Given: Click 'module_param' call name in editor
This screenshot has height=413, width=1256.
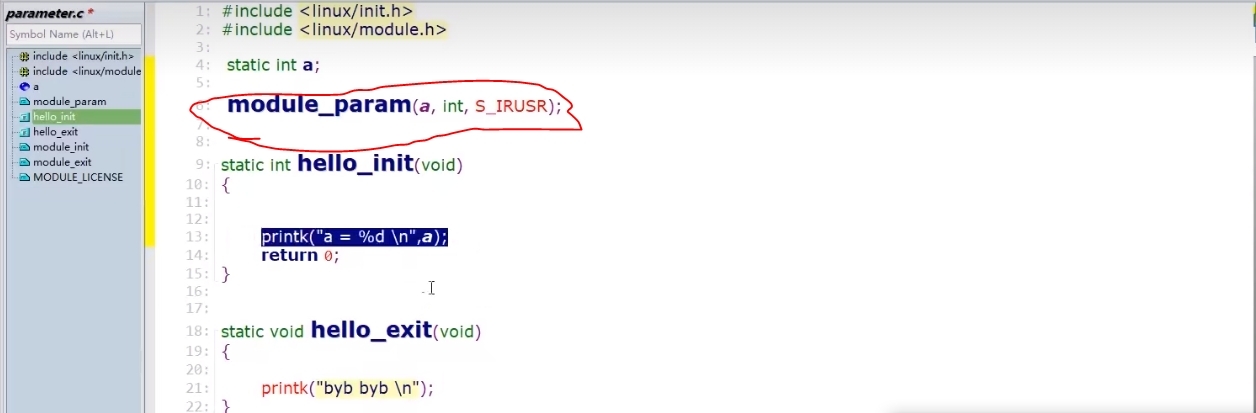Looking at the screenshot, I should point(320,104).
